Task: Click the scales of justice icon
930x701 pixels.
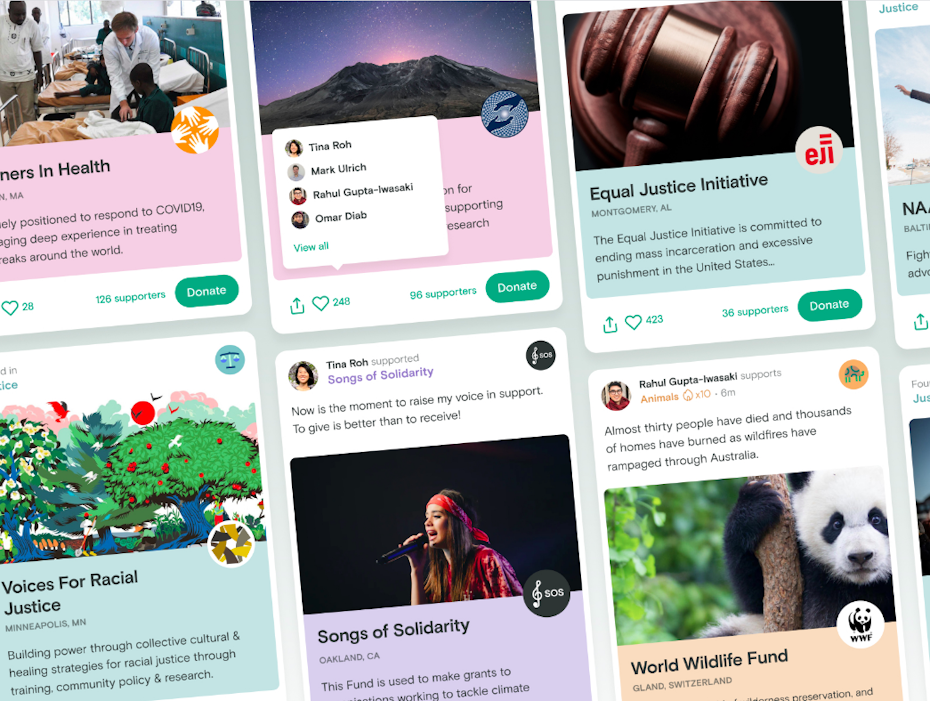Action: click(230, 359)
